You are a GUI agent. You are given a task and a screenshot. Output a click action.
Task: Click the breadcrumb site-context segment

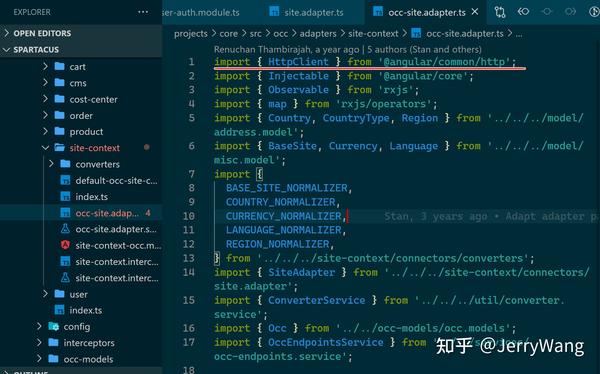pos(373,34)
